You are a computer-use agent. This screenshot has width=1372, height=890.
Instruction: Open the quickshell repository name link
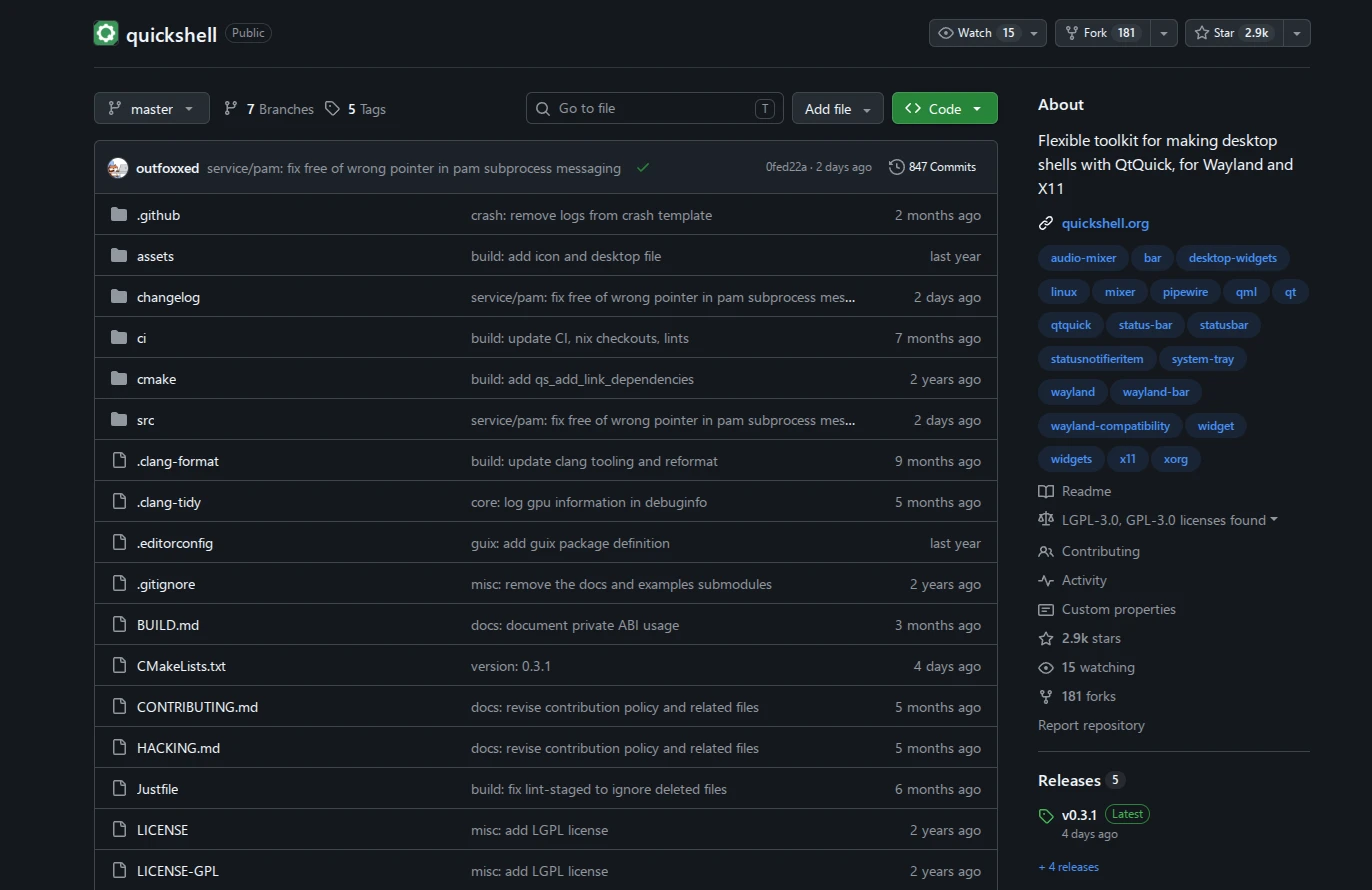(x=171, y=34)
